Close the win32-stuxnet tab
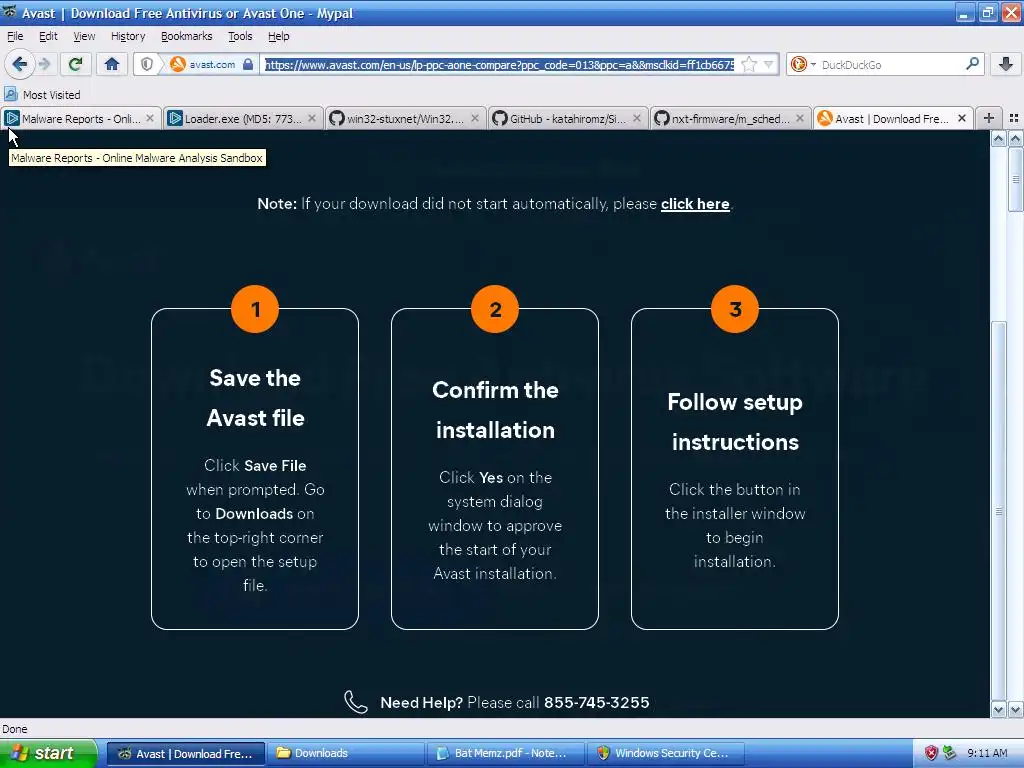 pos(475,118)
